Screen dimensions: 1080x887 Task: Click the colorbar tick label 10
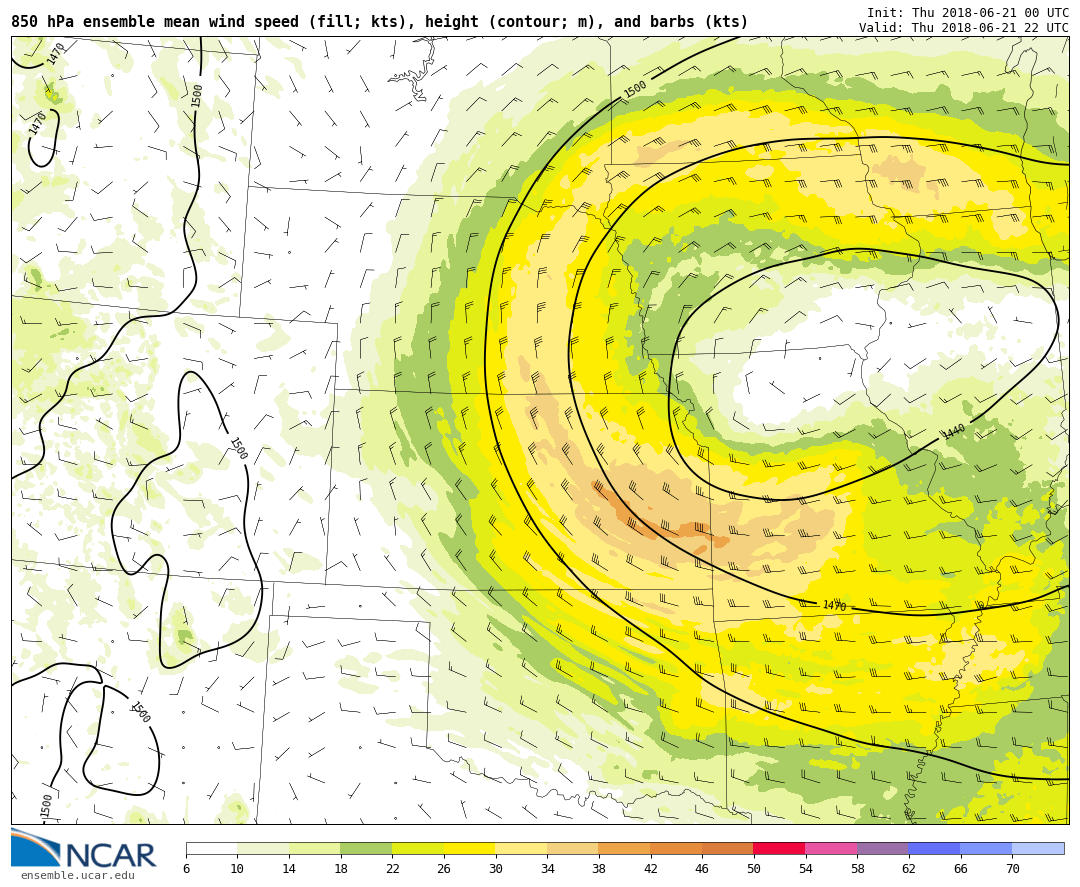[x=238, y=868]
